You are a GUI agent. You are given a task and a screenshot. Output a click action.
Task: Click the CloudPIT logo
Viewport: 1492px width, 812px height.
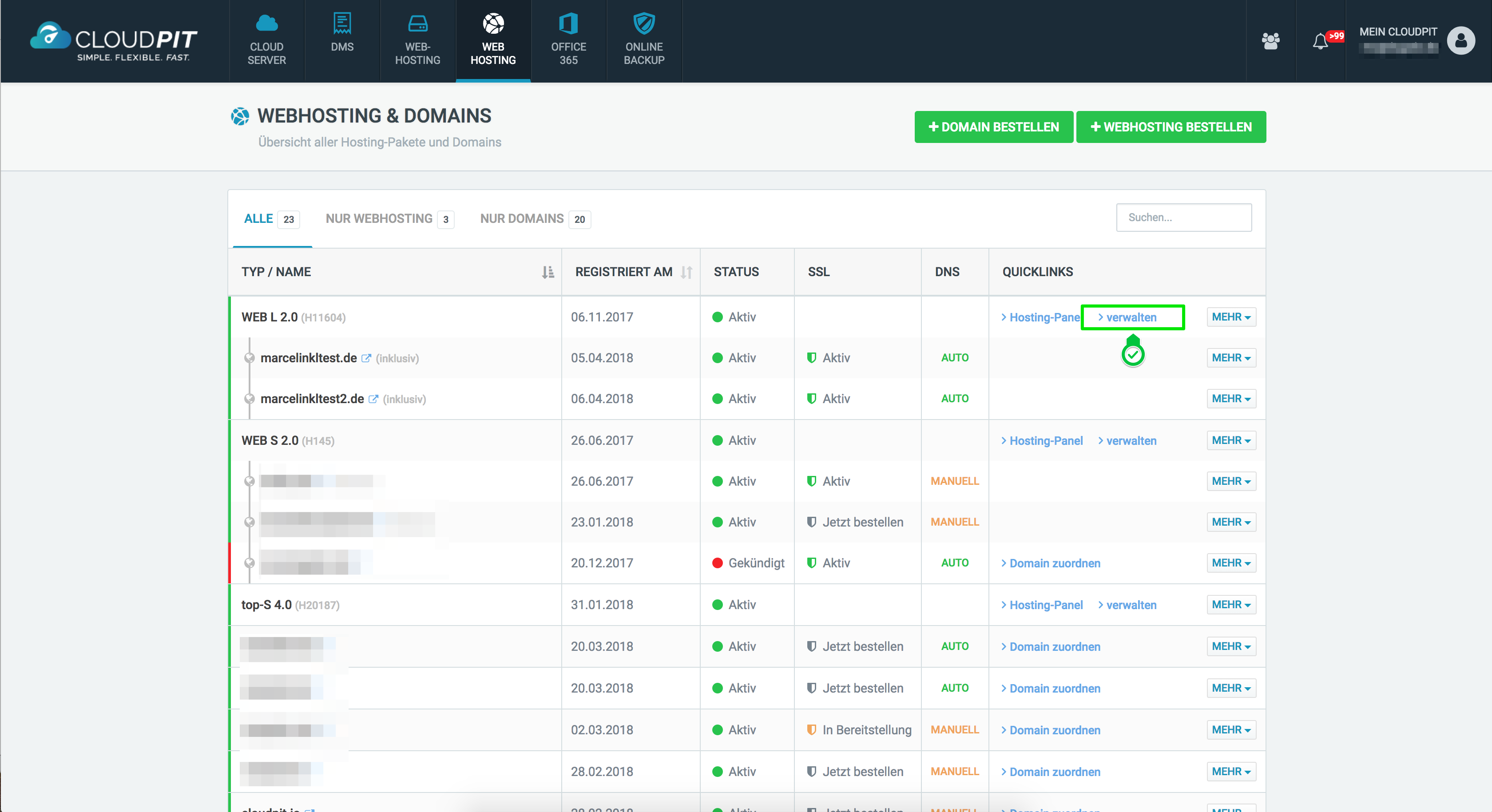(114, 40)
